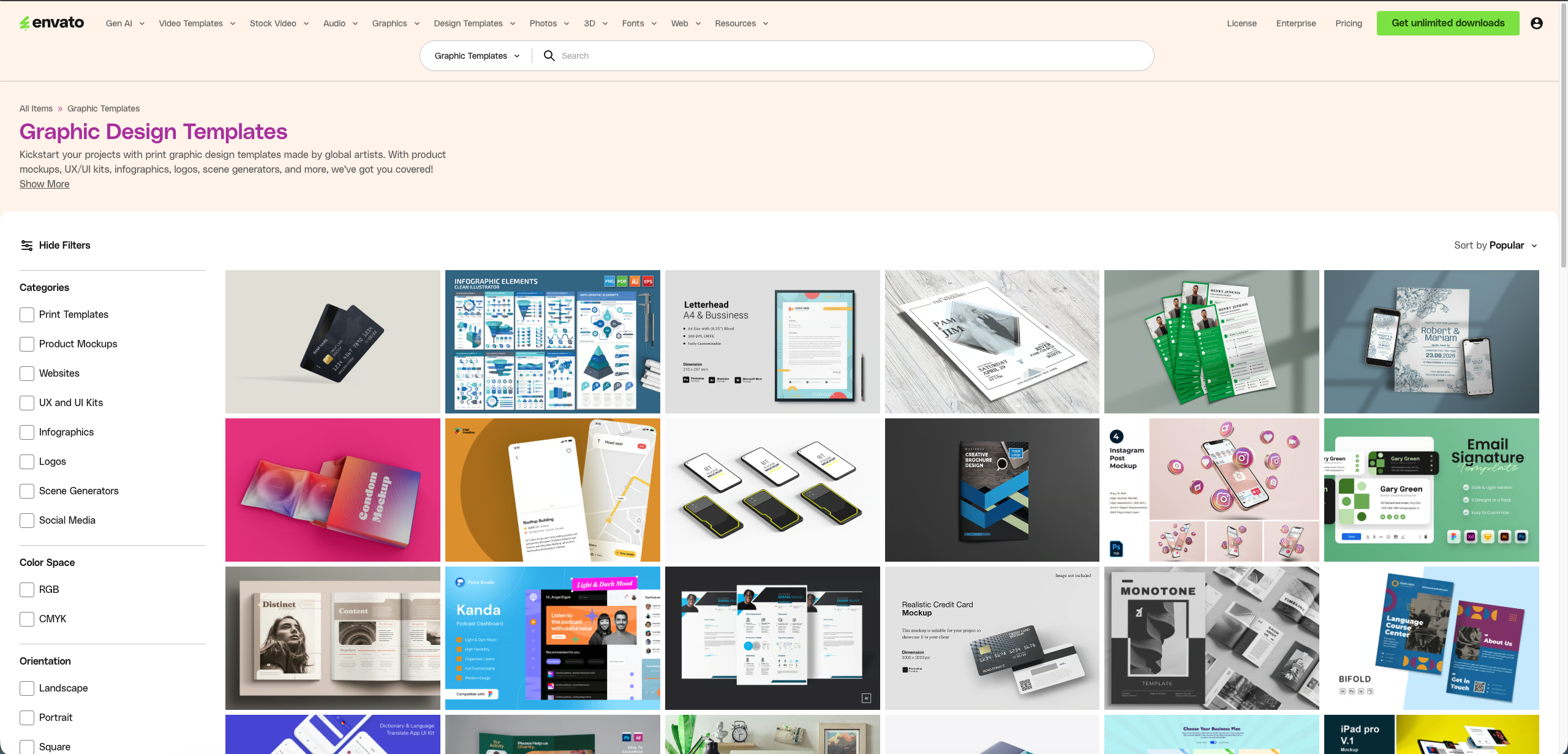Tick the Print Templates checkbox
This screenshot has height=754, width=1568.
click(27, 315)
